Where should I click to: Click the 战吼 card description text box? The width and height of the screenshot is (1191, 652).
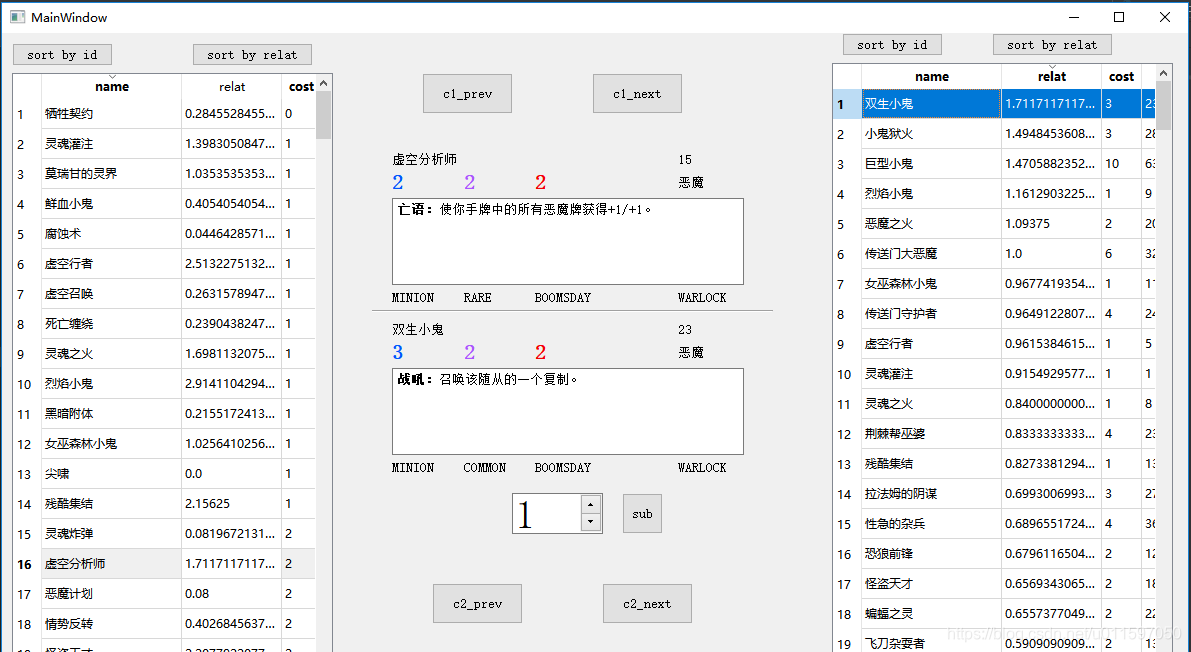[567, 412]
